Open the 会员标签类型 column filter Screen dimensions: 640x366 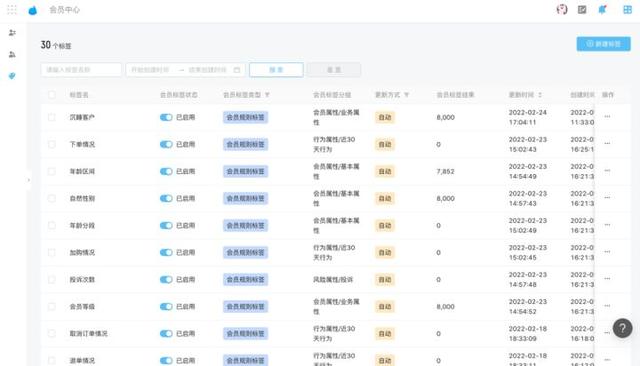[x=267, y=95]
